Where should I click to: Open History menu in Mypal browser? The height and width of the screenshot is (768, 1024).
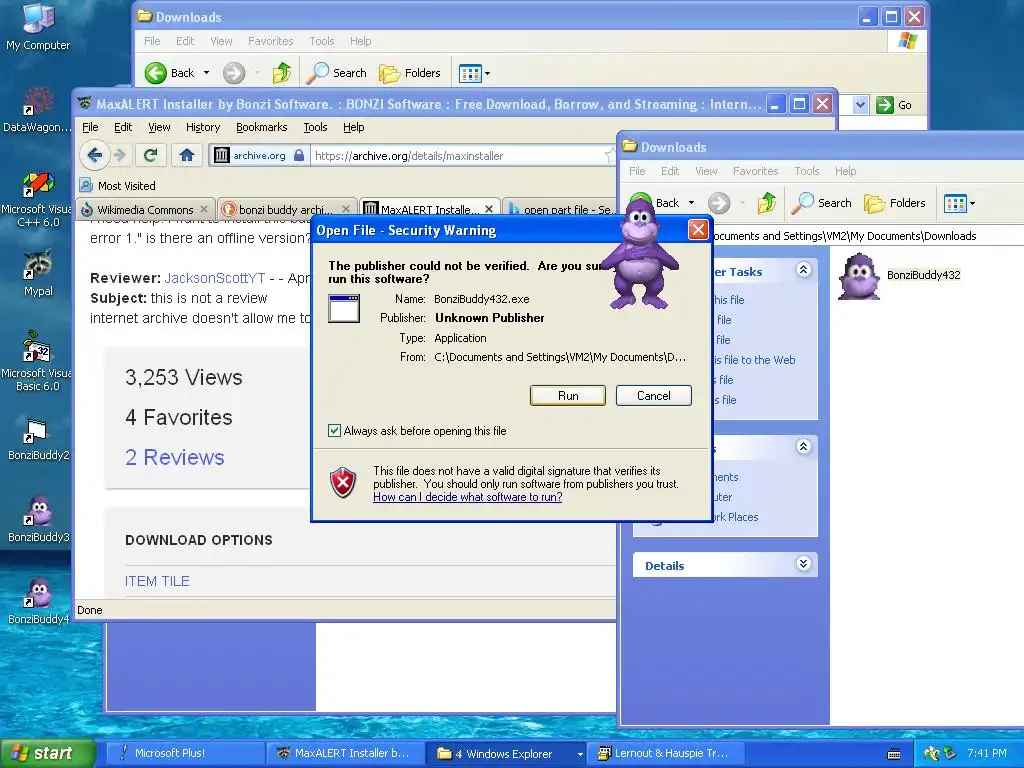[202, 127]
